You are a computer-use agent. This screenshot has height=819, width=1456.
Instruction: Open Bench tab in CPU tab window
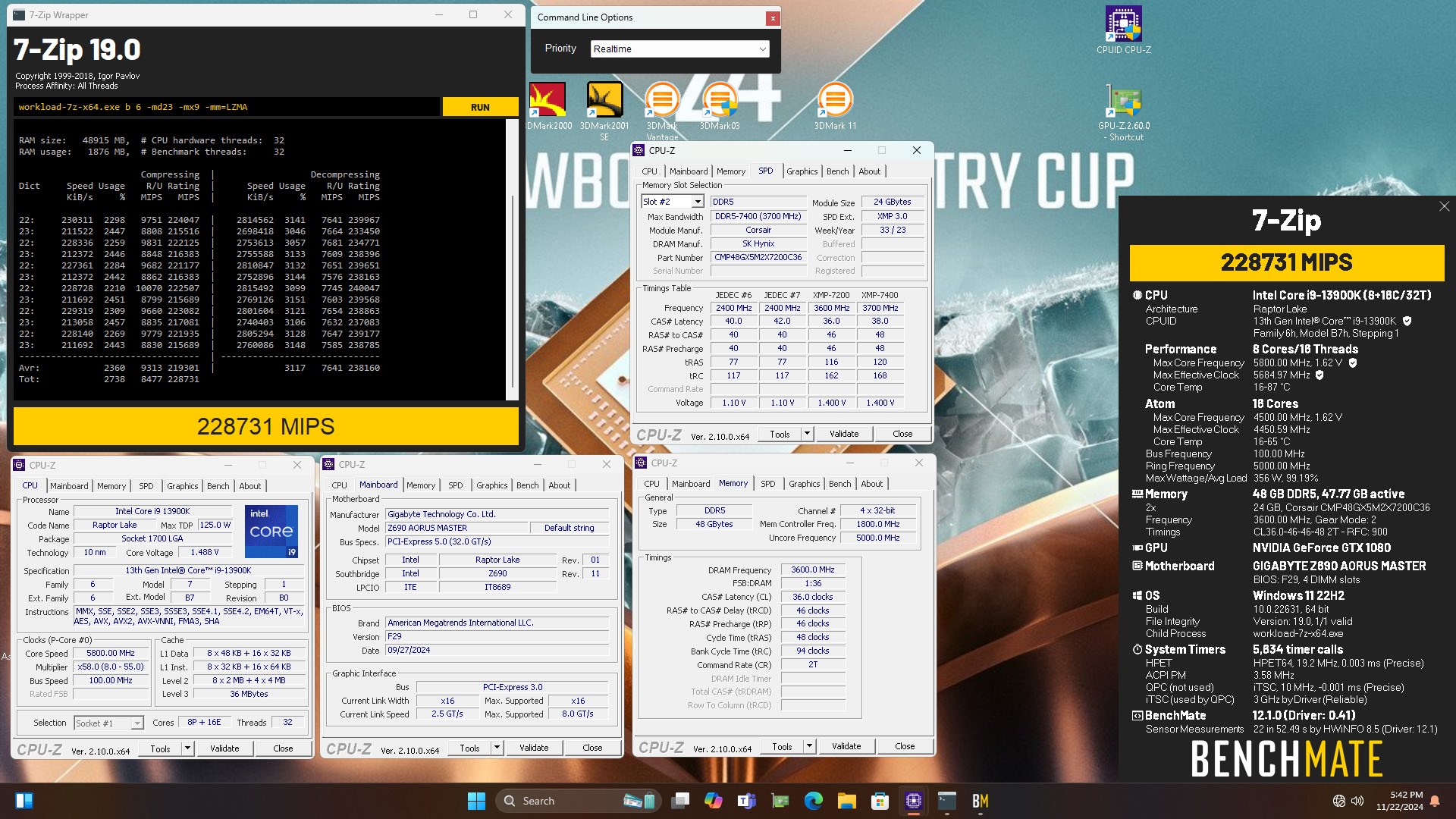pos(218,486)
